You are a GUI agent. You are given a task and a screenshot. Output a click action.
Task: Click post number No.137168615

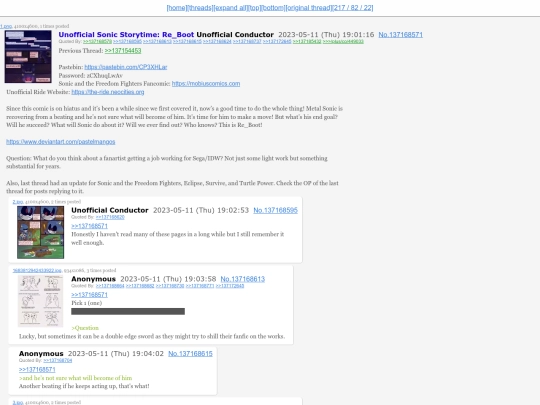[x=190, y=354]
